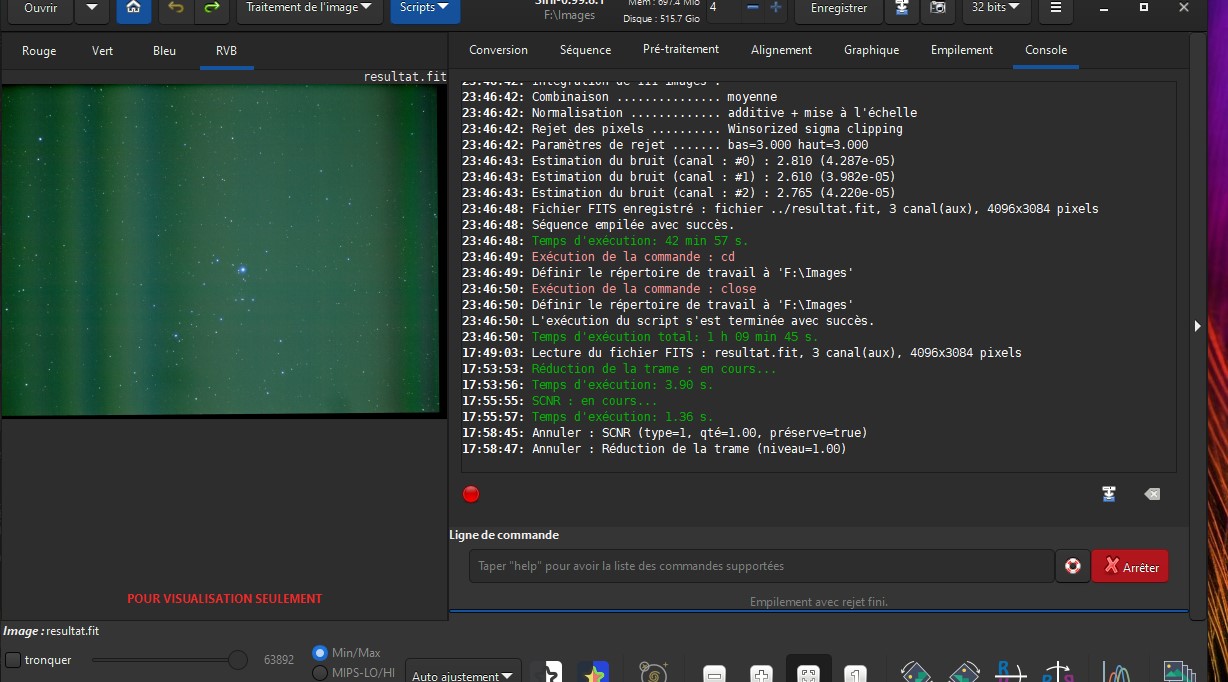
Task: Open the Pré-traitement tab
Action: click(x=681, y=49)
